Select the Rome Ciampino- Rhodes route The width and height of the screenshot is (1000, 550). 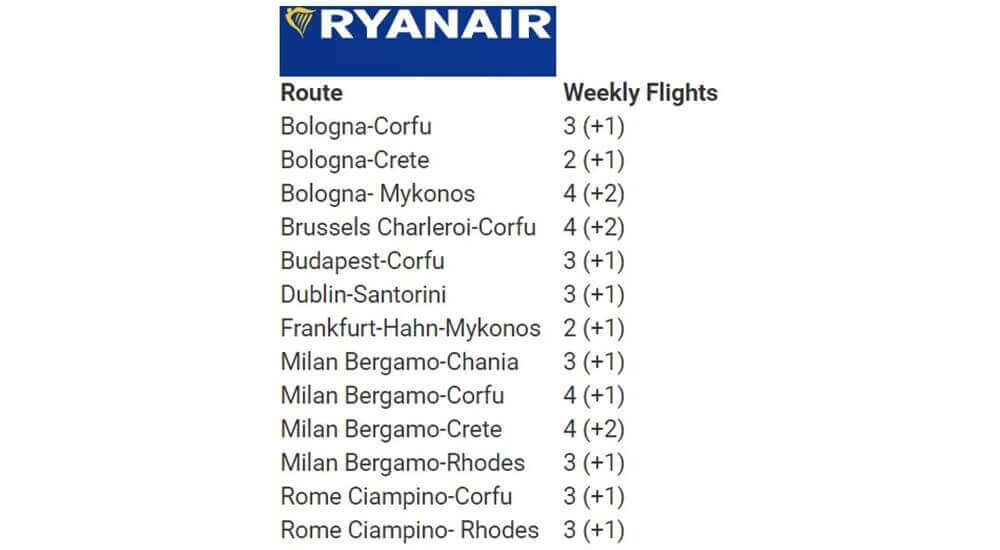click(x=409, y=530)
